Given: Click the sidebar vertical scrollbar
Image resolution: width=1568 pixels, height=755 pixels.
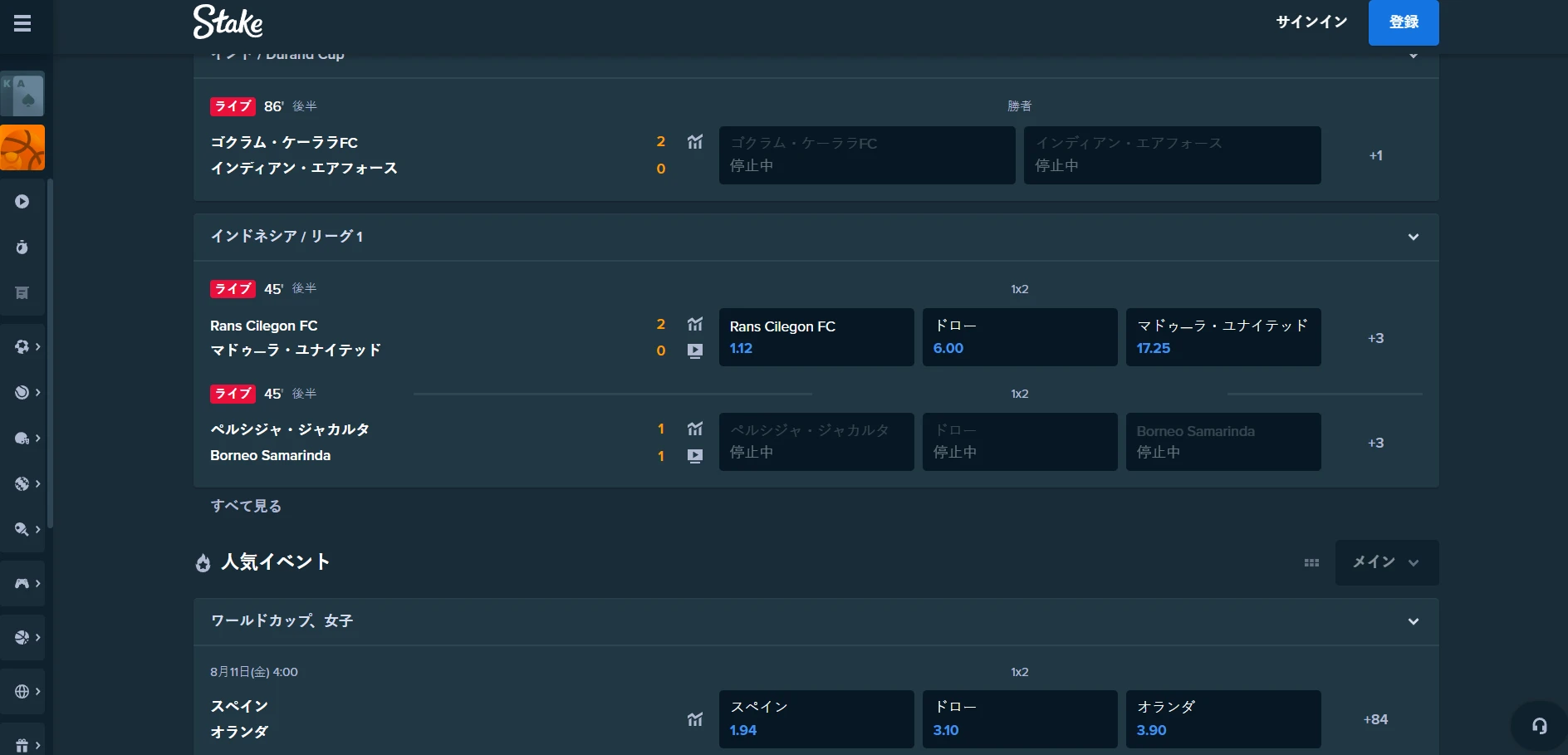Looking at the screenshot, I should click(x=50, y=354).
